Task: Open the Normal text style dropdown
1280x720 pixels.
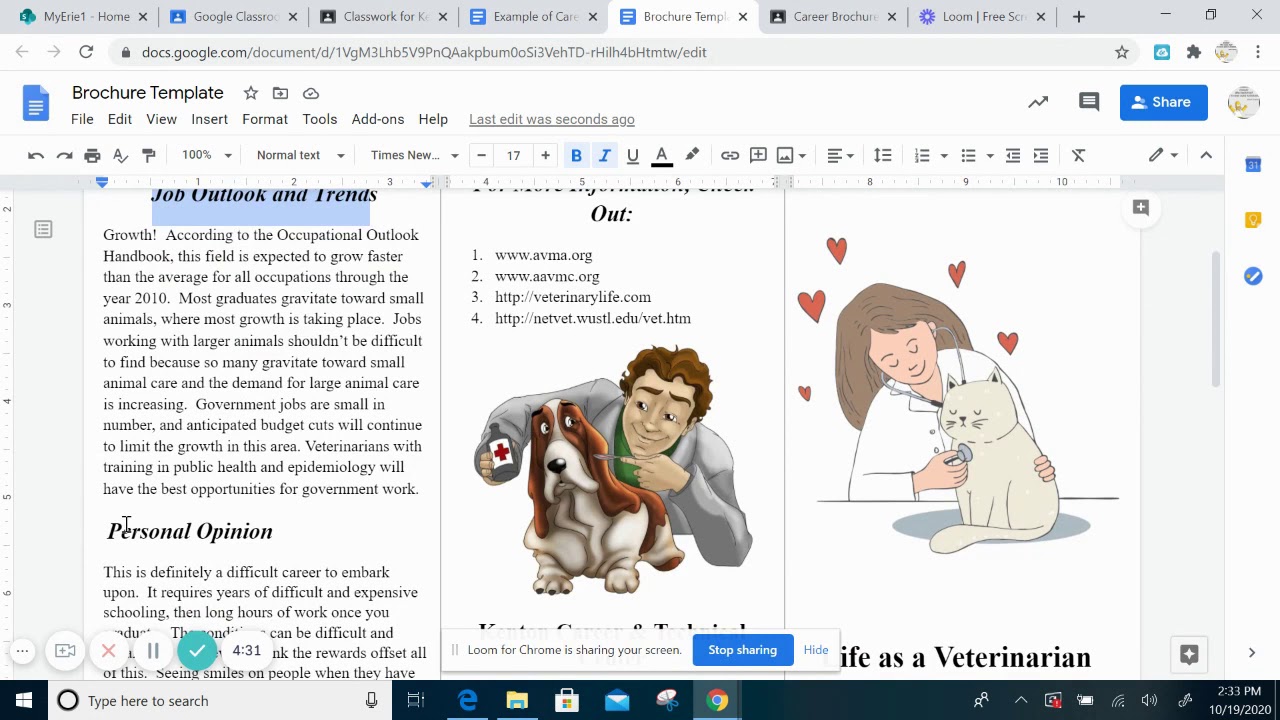Action: pyautogui.click(x=300, y=155)
